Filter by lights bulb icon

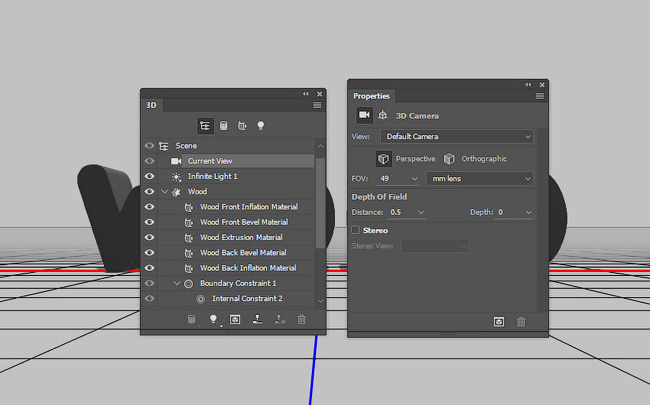point(260,126)
